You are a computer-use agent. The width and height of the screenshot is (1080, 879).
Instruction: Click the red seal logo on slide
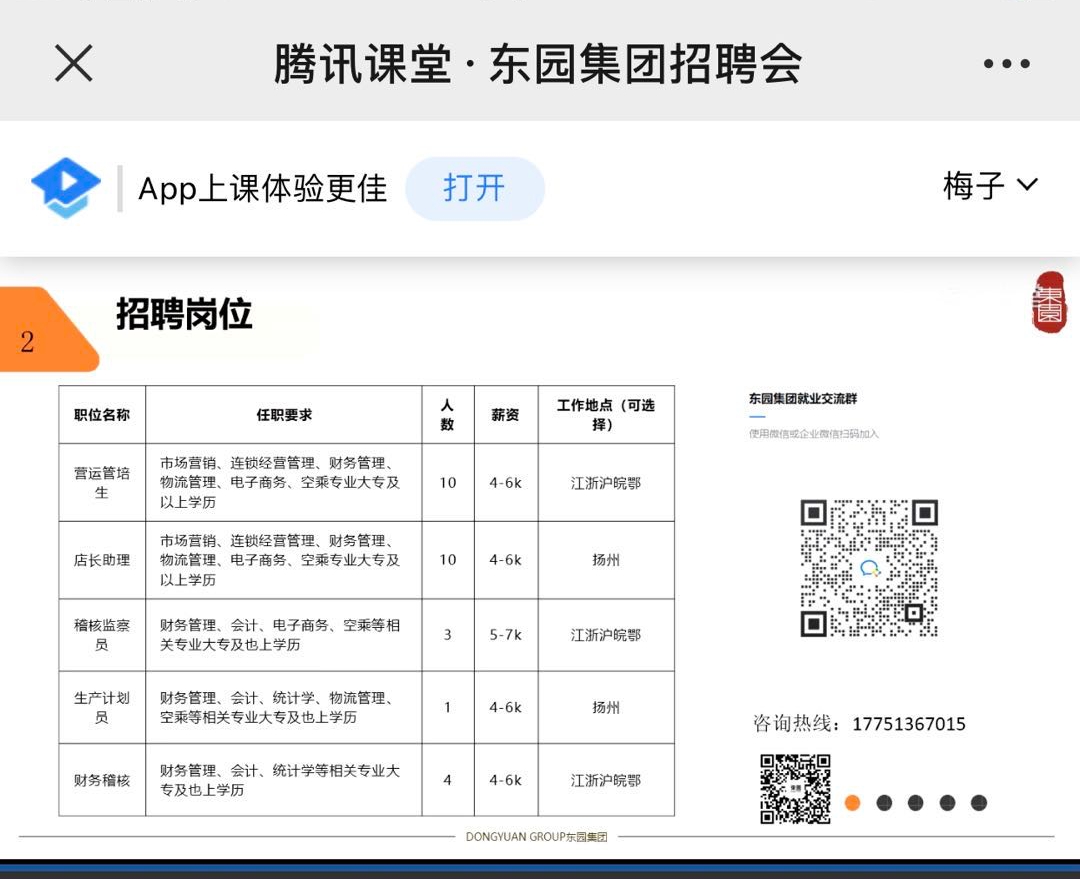pos(1049,302)
